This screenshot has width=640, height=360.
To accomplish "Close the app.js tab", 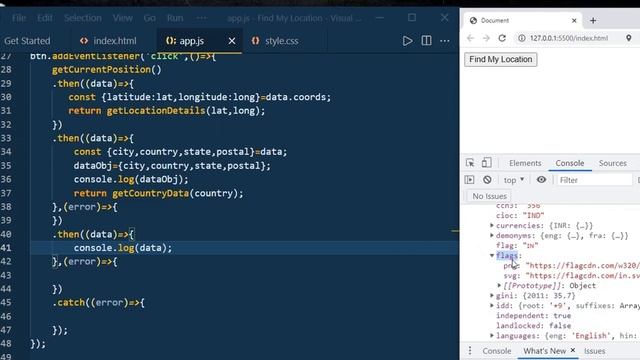I will click(x=232, y=41).
